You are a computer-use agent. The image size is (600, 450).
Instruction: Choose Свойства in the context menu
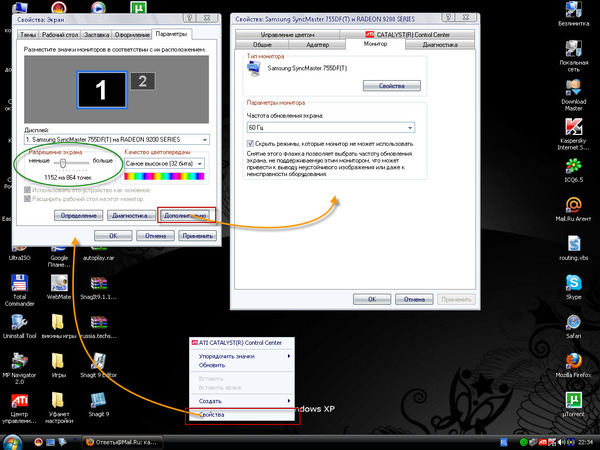click(242, 415)
